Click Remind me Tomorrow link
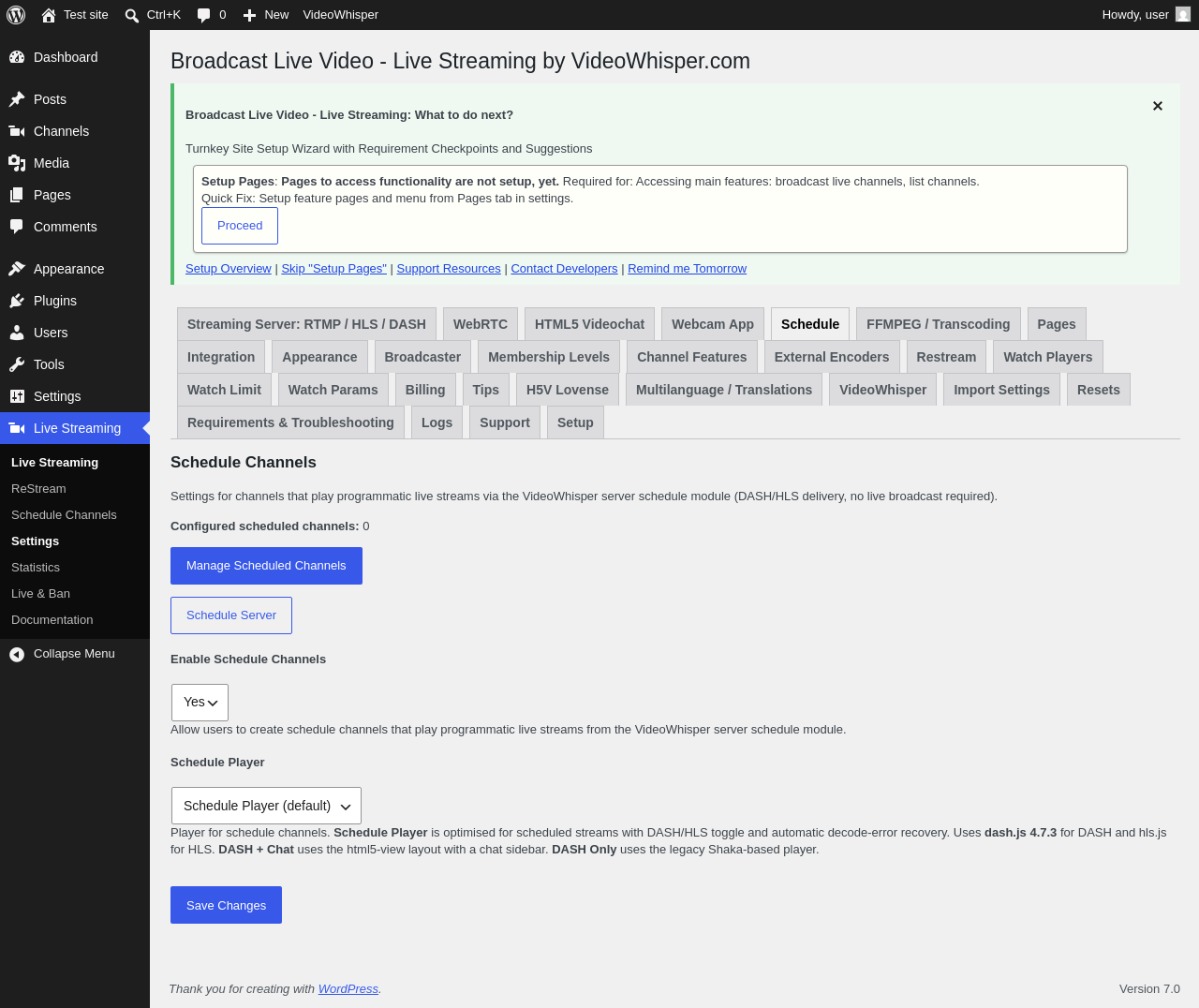Image resolution: width=1199 pixels, height=1008 pixels. (x=687, y=269)
